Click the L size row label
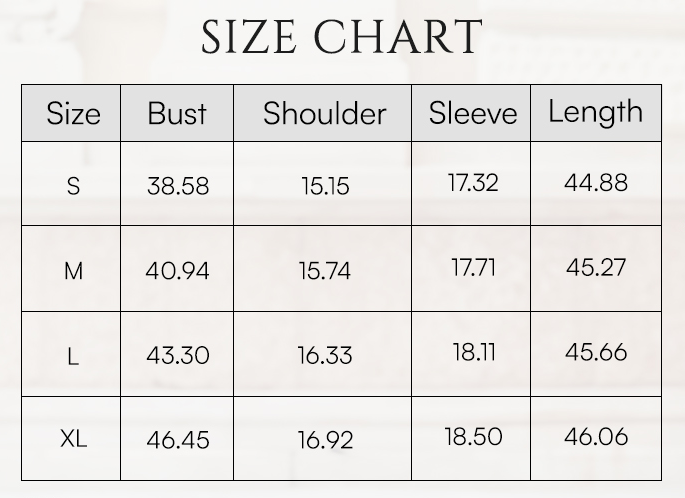Screen dimensions: 685x498 tap(73, 355)
